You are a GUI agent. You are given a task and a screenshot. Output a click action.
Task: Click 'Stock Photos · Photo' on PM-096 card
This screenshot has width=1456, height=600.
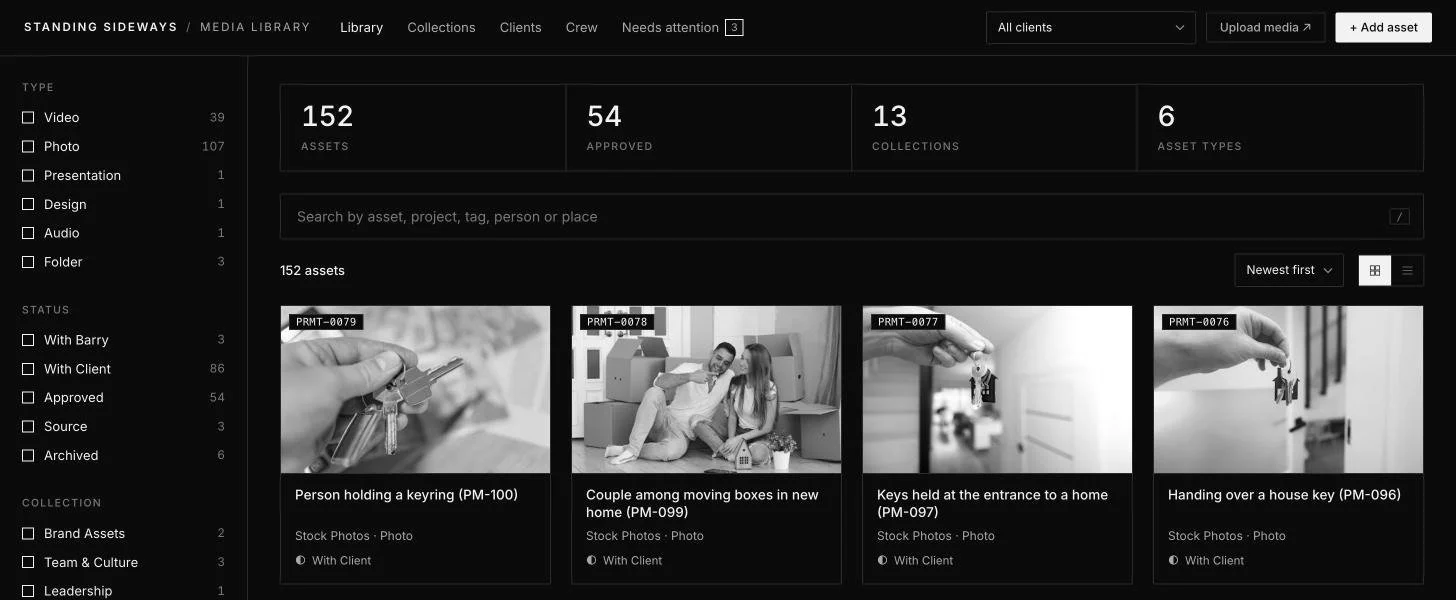1227,536
